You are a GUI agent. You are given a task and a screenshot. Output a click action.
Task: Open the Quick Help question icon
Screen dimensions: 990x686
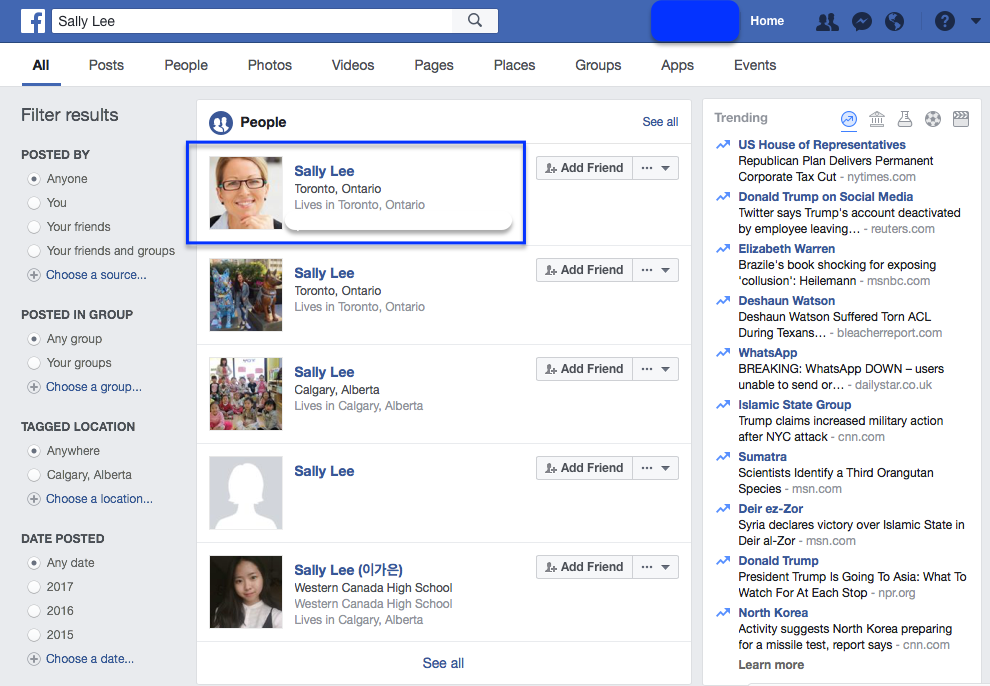click(x=945, y=21)
